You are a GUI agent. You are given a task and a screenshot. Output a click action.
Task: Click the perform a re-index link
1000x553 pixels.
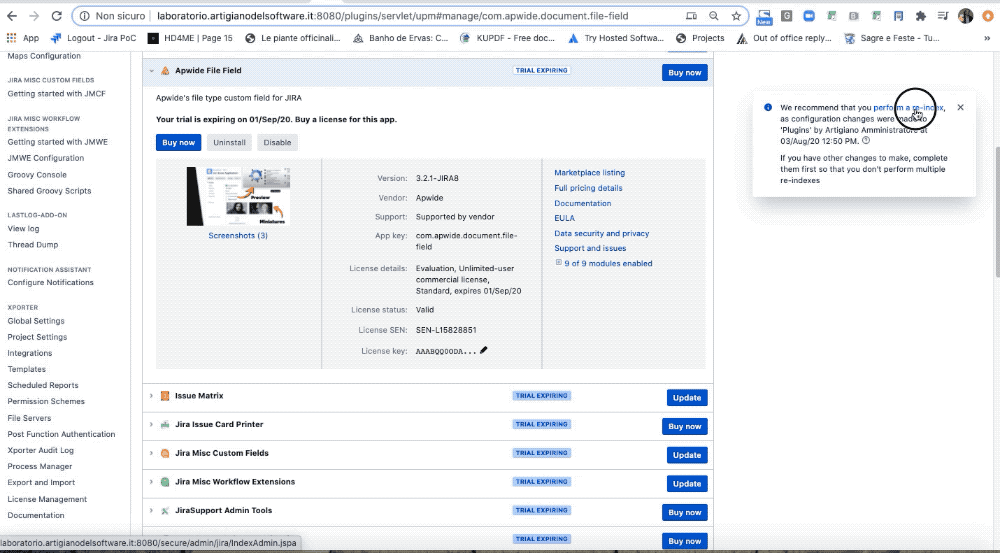tap(908, 108)
